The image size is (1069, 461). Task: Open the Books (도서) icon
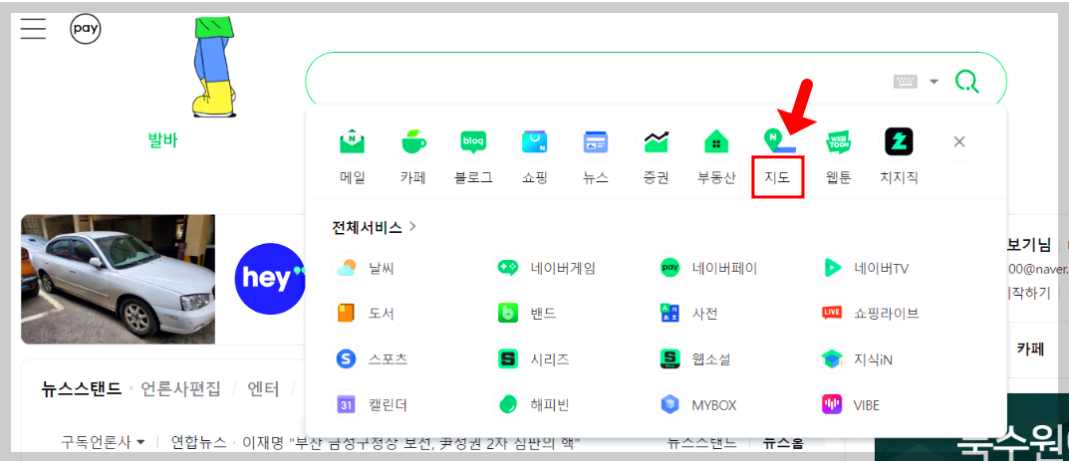click(x=346, y=313)
